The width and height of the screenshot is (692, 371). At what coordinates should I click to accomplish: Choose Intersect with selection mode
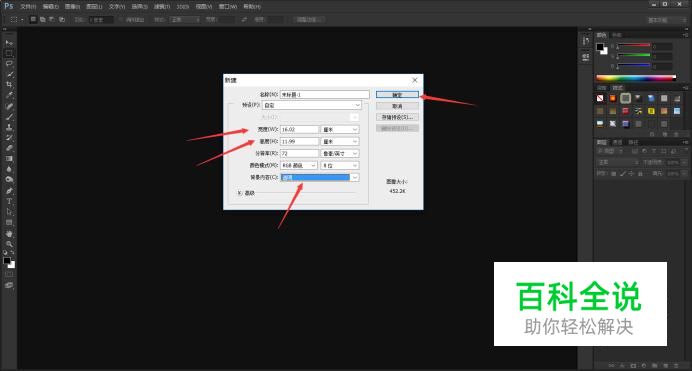pyautogui.click(x=62, y=19)
